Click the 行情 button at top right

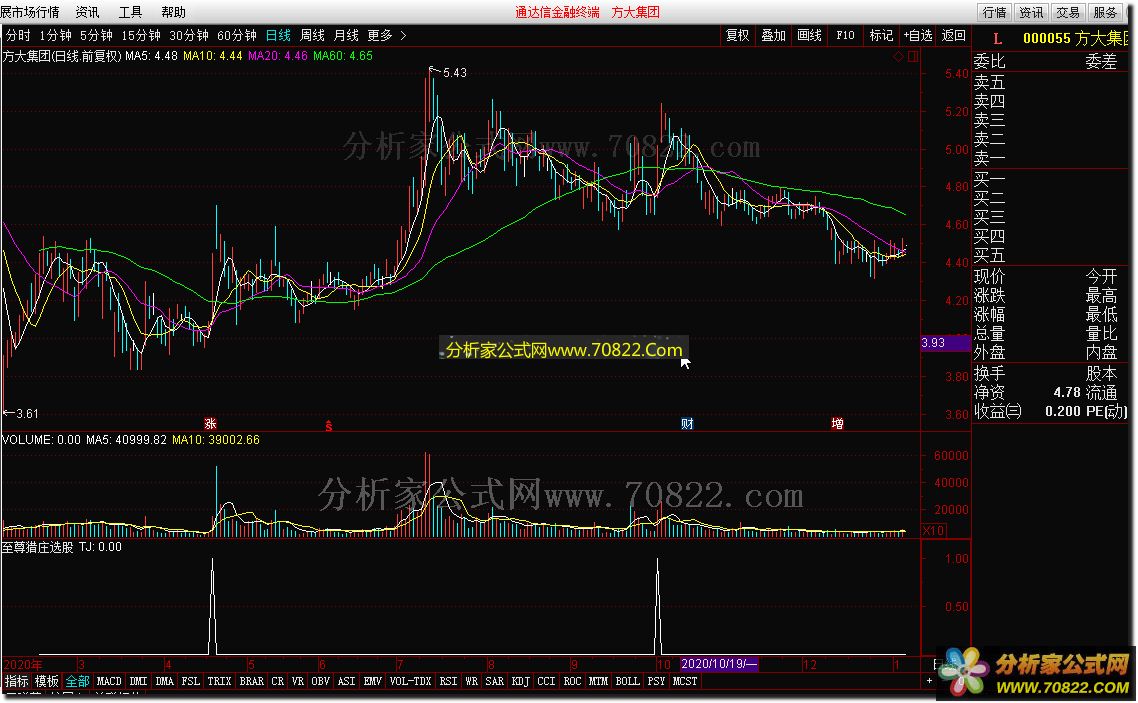tap(995, 12)
